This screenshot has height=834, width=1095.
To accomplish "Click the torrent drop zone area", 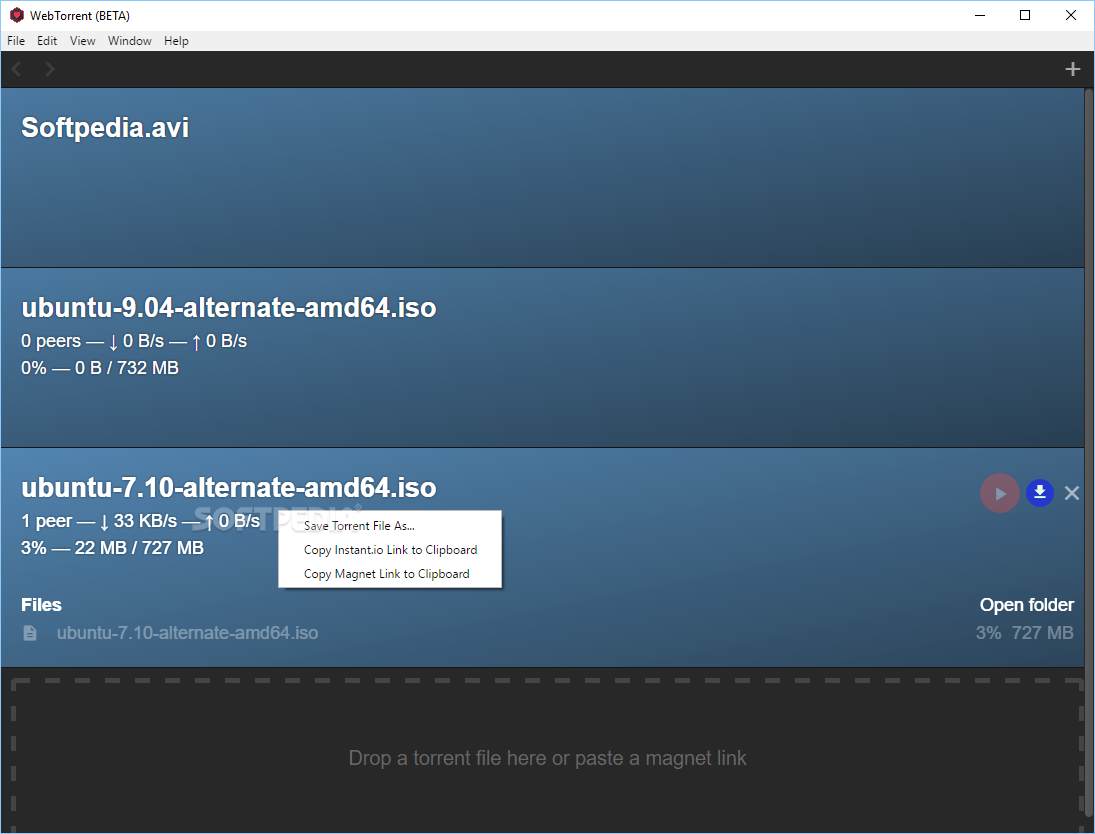I will (548, 756).
